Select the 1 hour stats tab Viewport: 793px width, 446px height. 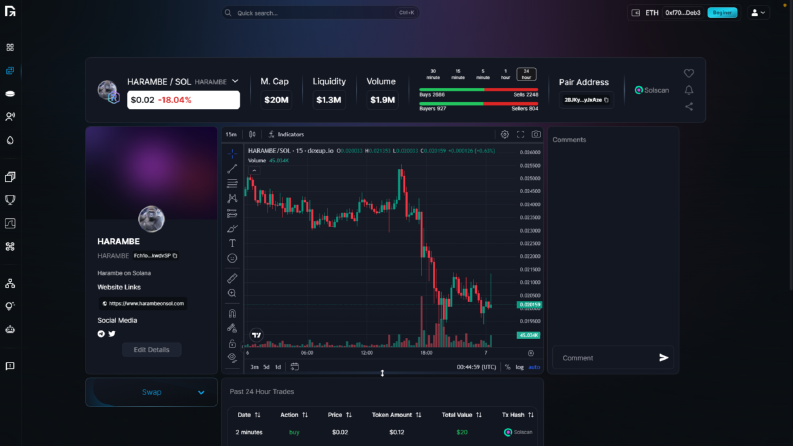click(505, 74)
